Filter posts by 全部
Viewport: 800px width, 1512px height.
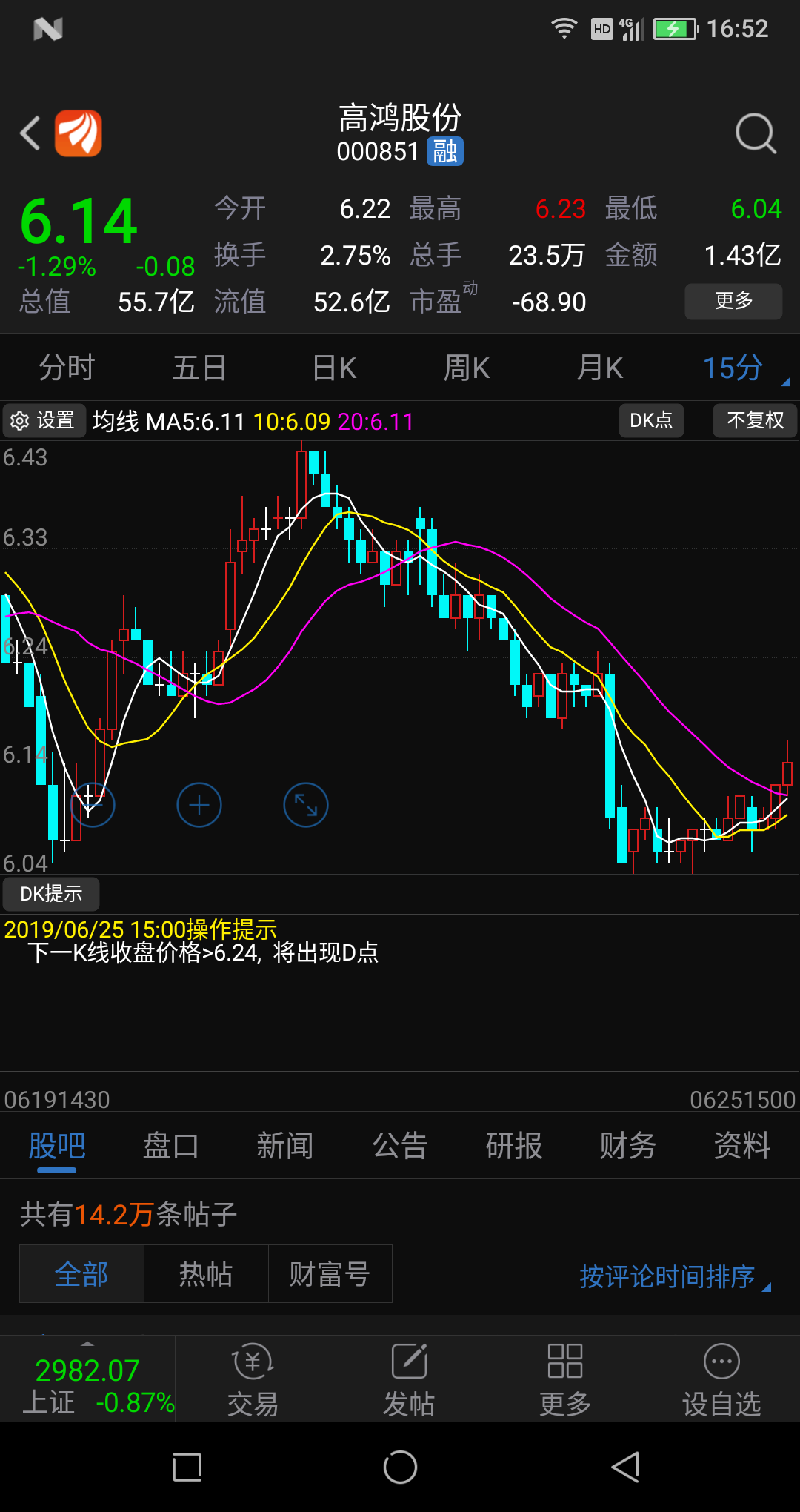click(81, 1274)
